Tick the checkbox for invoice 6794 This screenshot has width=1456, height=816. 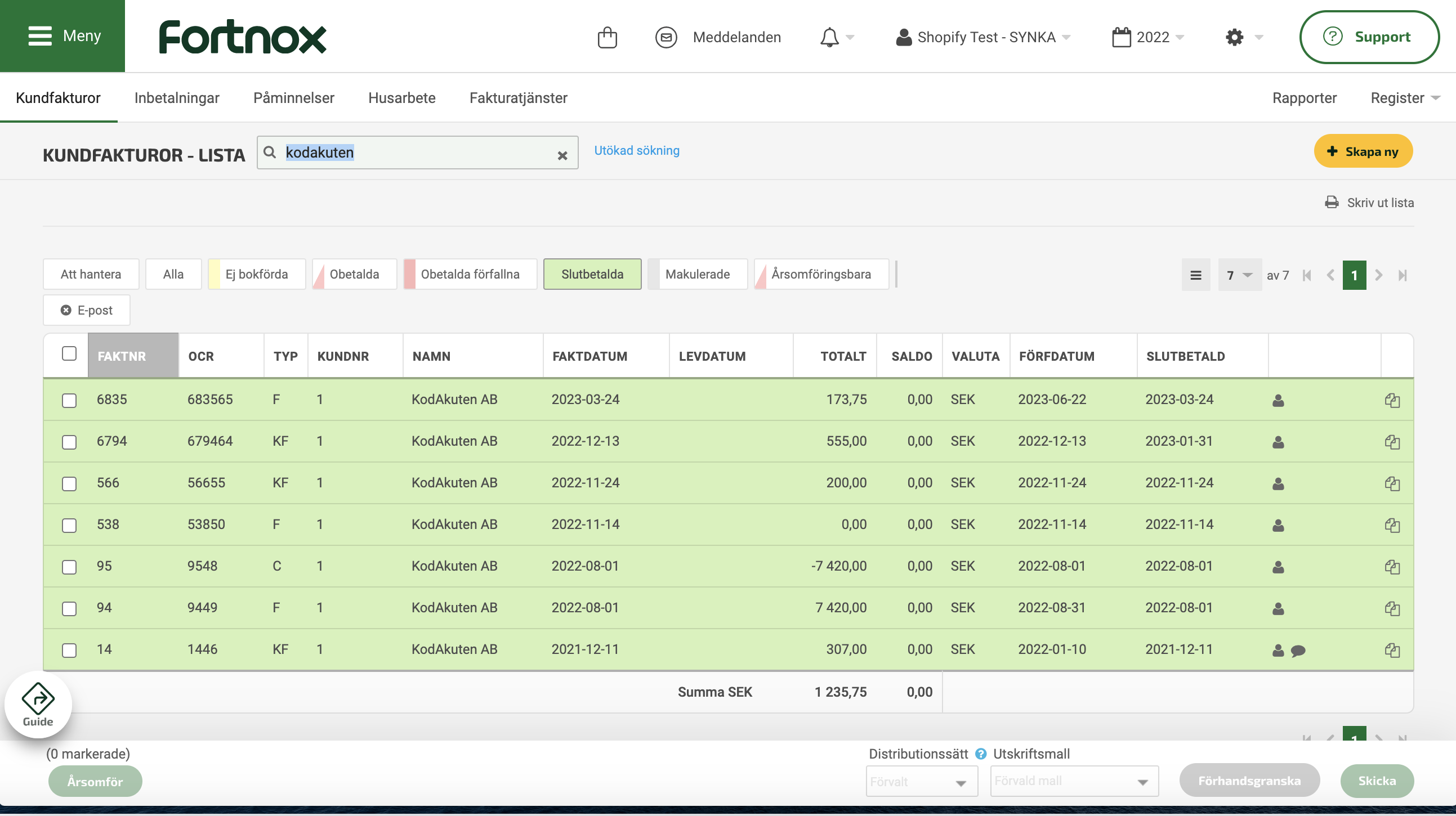(69, 442)
